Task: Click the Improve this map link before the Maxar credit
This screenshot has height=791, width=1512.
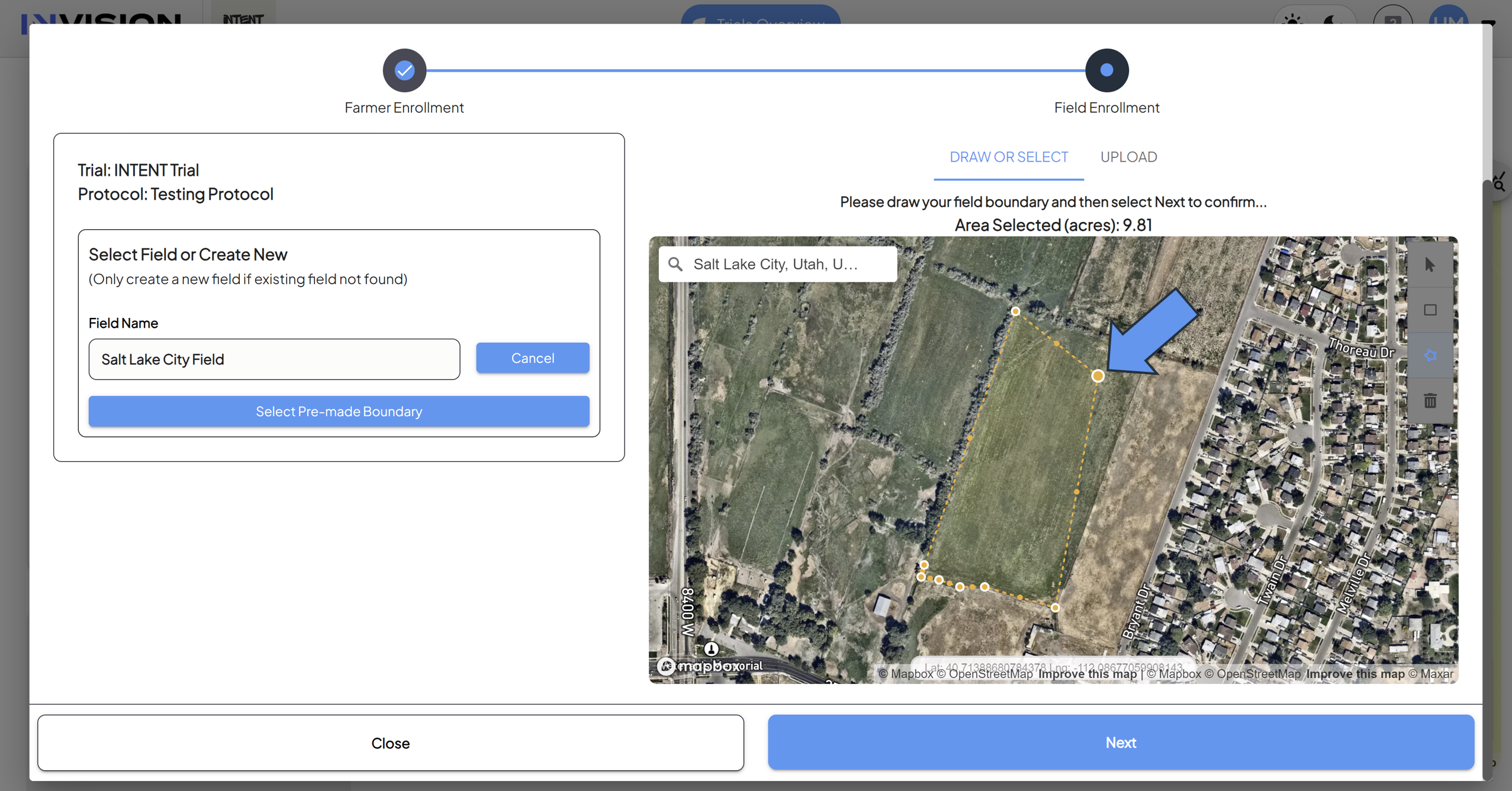Action: 1355,674
